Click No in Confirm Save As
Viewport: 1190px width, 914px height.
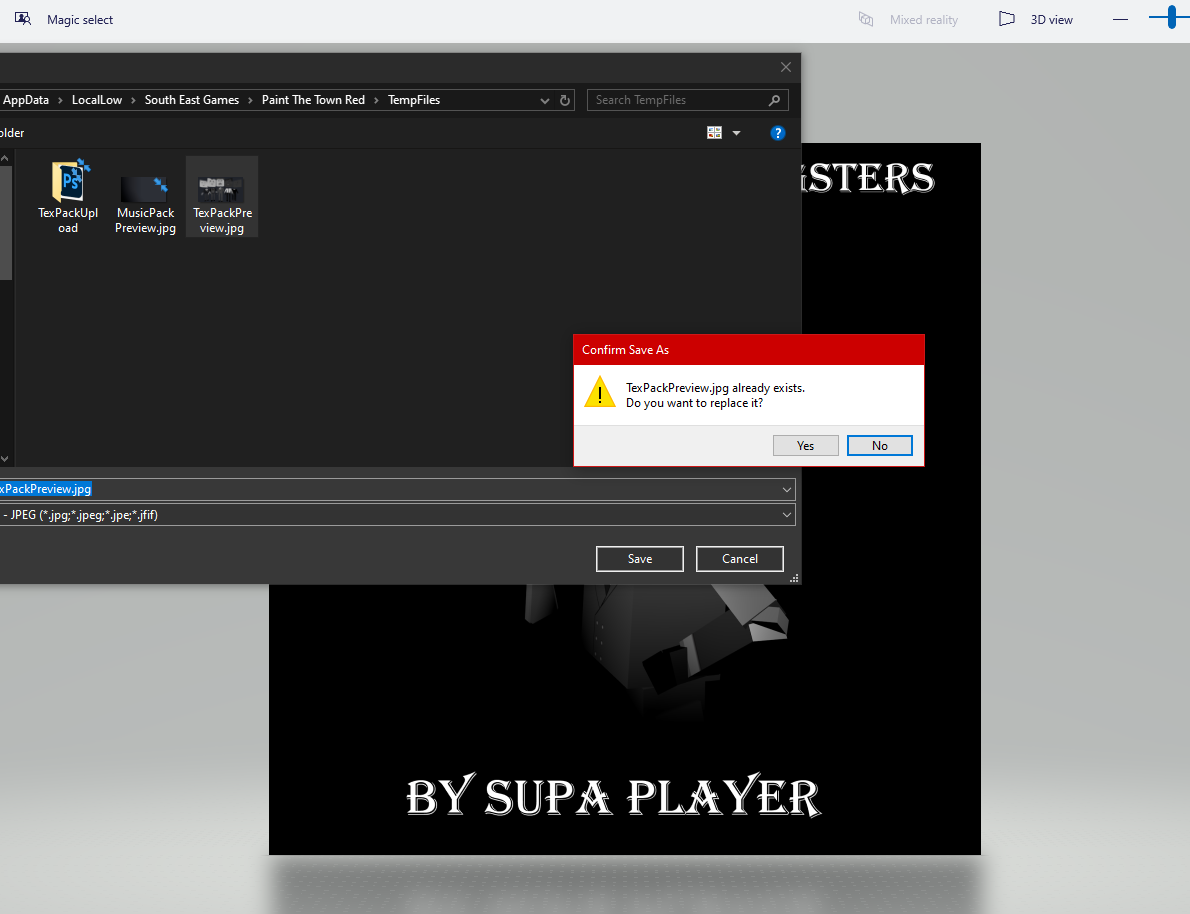tap(880, 446)
